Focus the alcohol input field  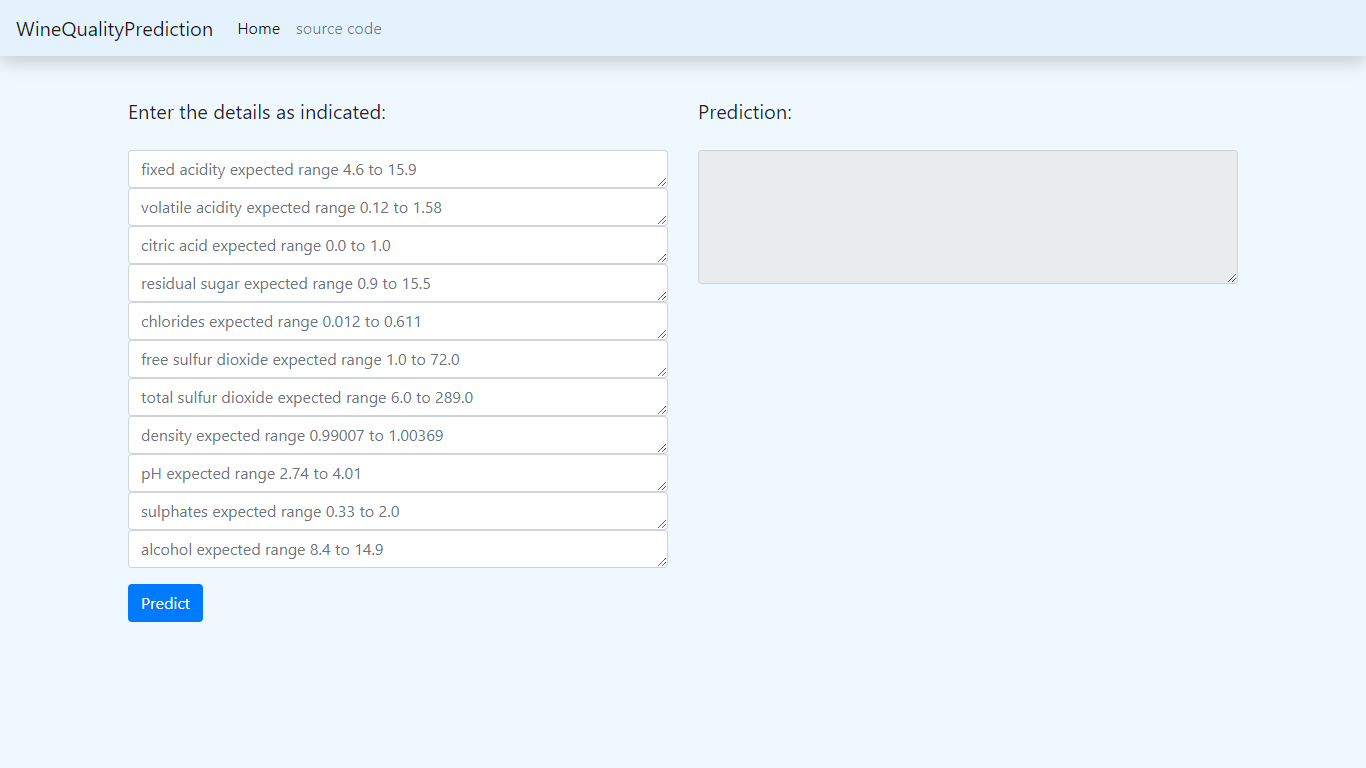click(x=398, y=549)
